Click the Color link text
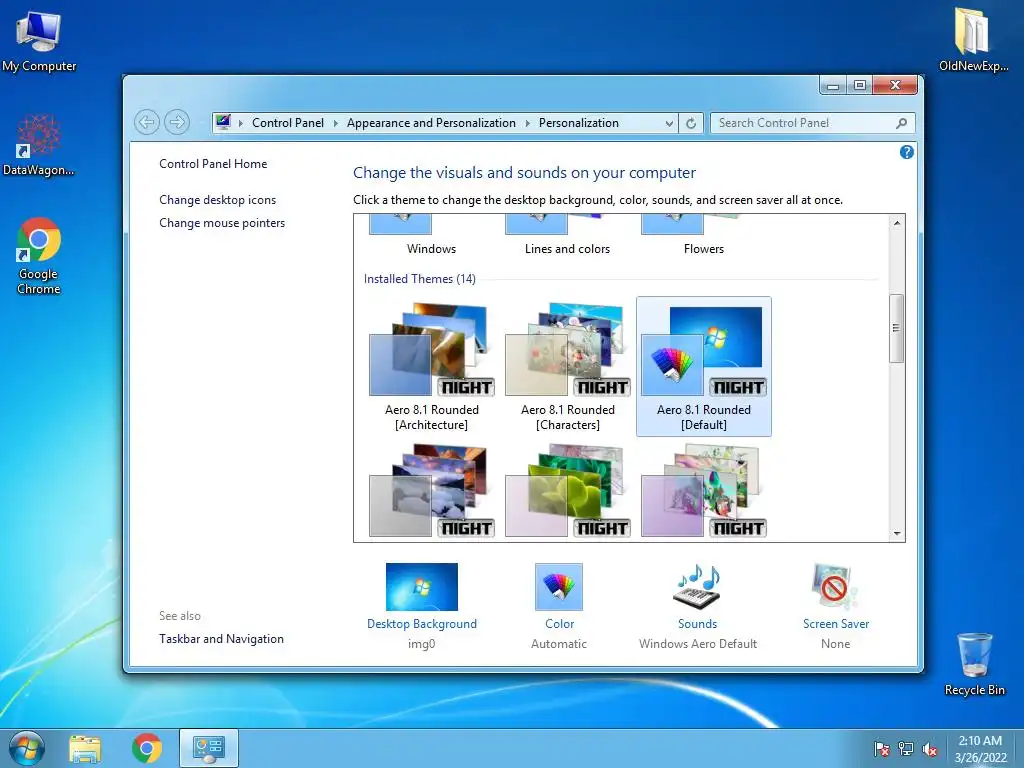This screenshot has height=768, width=1024. pyautogui.click(x=560, y=624)
